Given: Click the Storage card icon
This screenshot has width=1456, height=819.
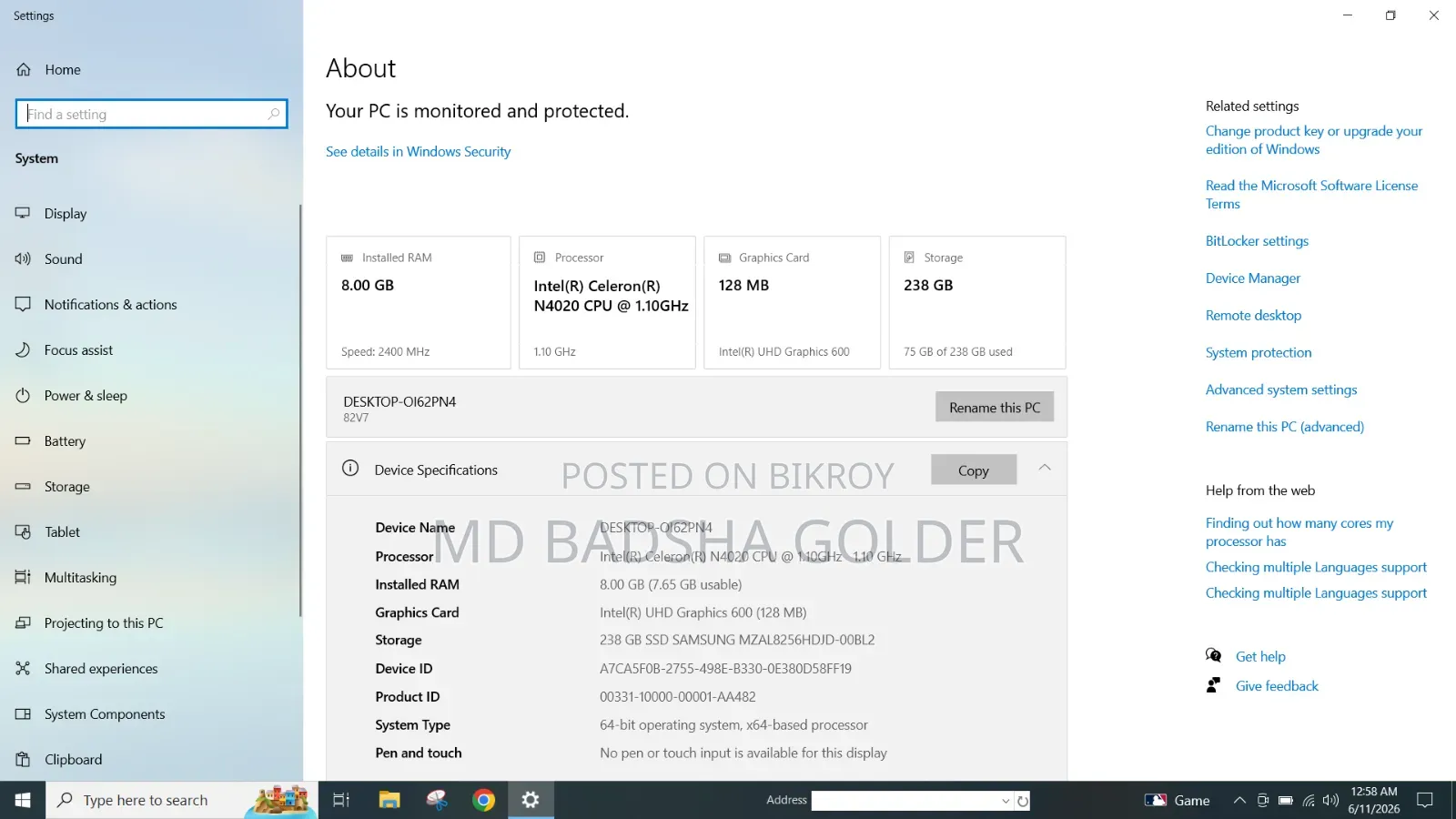Looking at the screenshot, I should pyautogui.click(x=909, y=258).
